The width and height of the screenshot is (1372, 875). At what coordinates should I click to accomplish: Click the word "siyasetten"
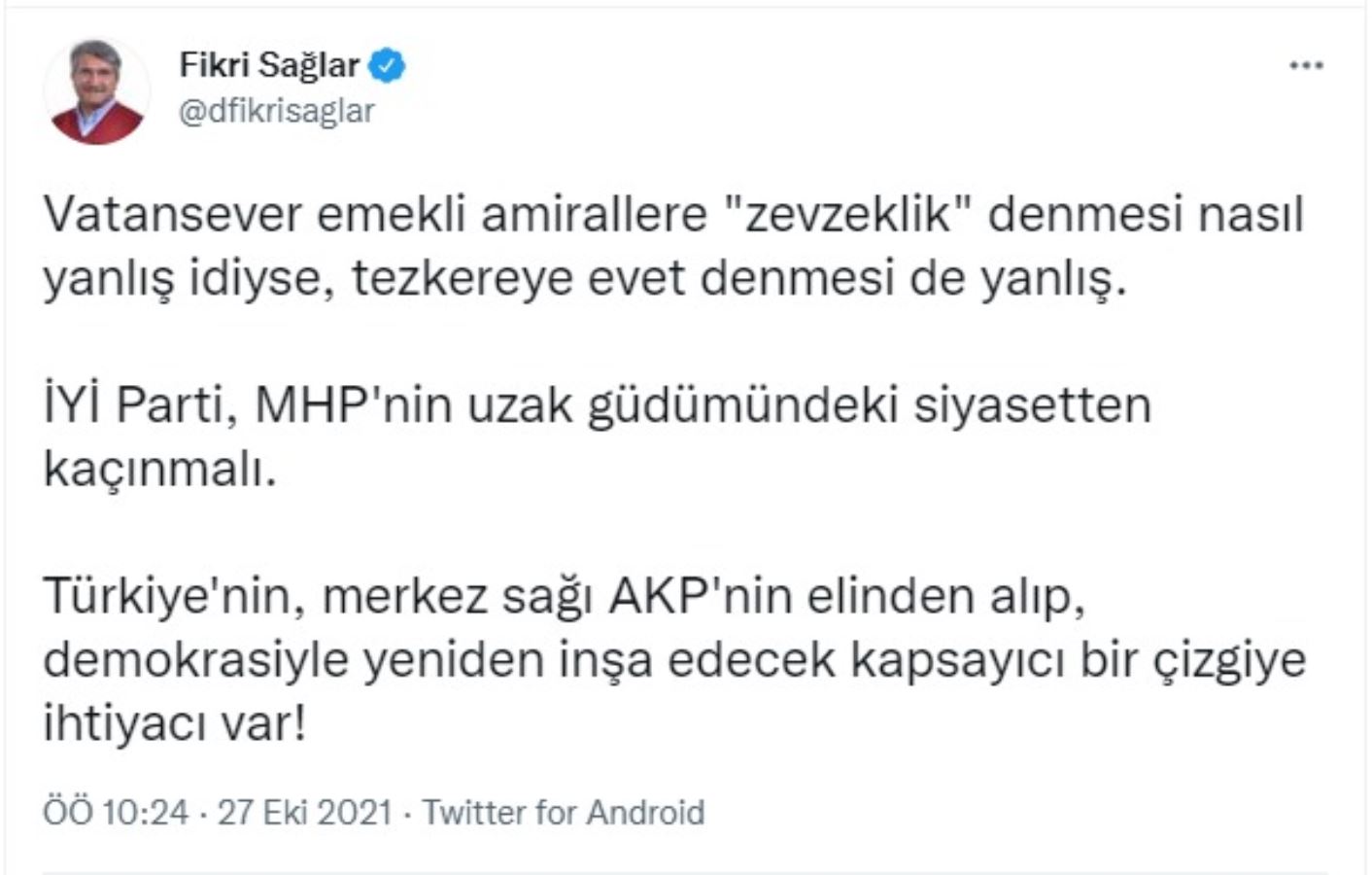[1031, 405]
